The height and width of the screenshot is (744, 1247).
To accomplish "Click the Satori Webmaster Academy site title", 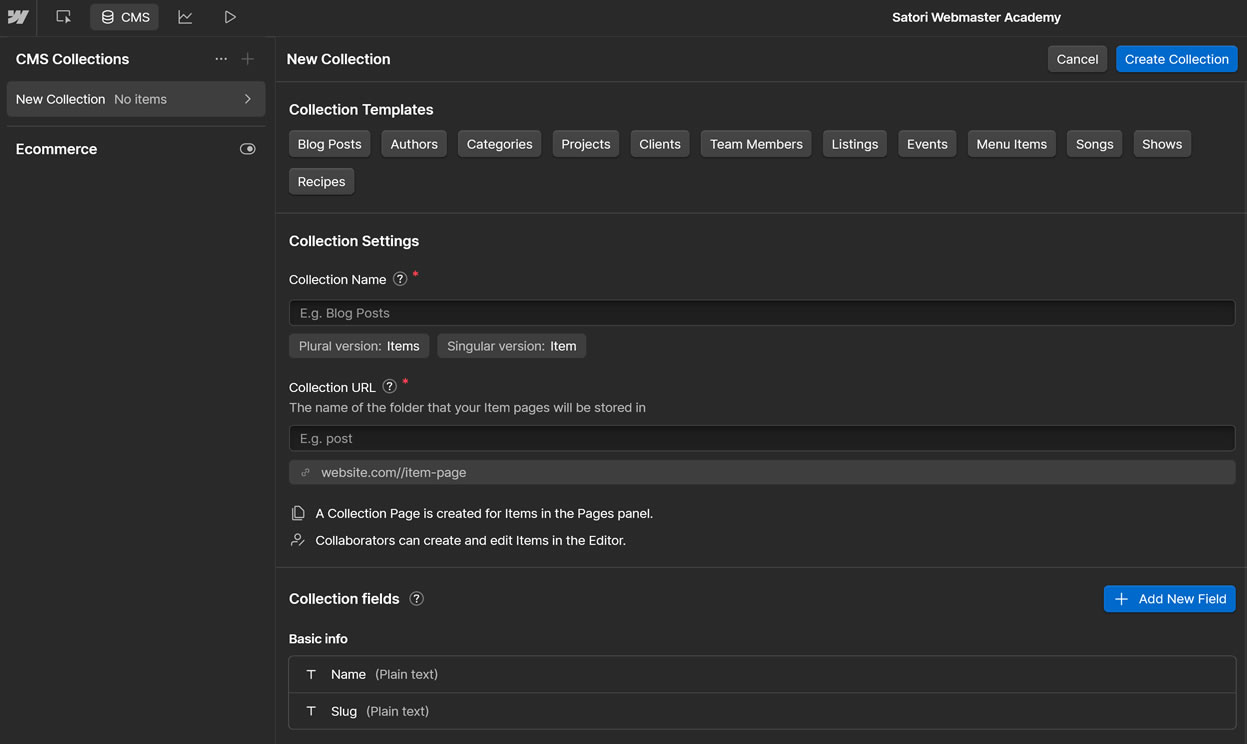I will (x=976, y=17).
